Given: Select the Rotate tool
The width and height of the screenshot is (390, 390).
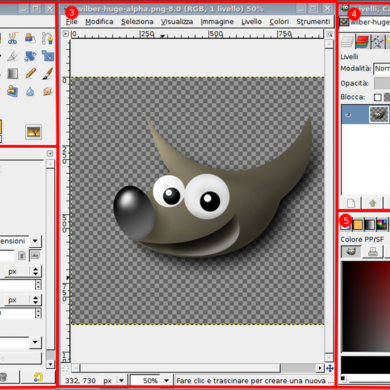Looking at the screenshot, I should (x=30, y=56).
